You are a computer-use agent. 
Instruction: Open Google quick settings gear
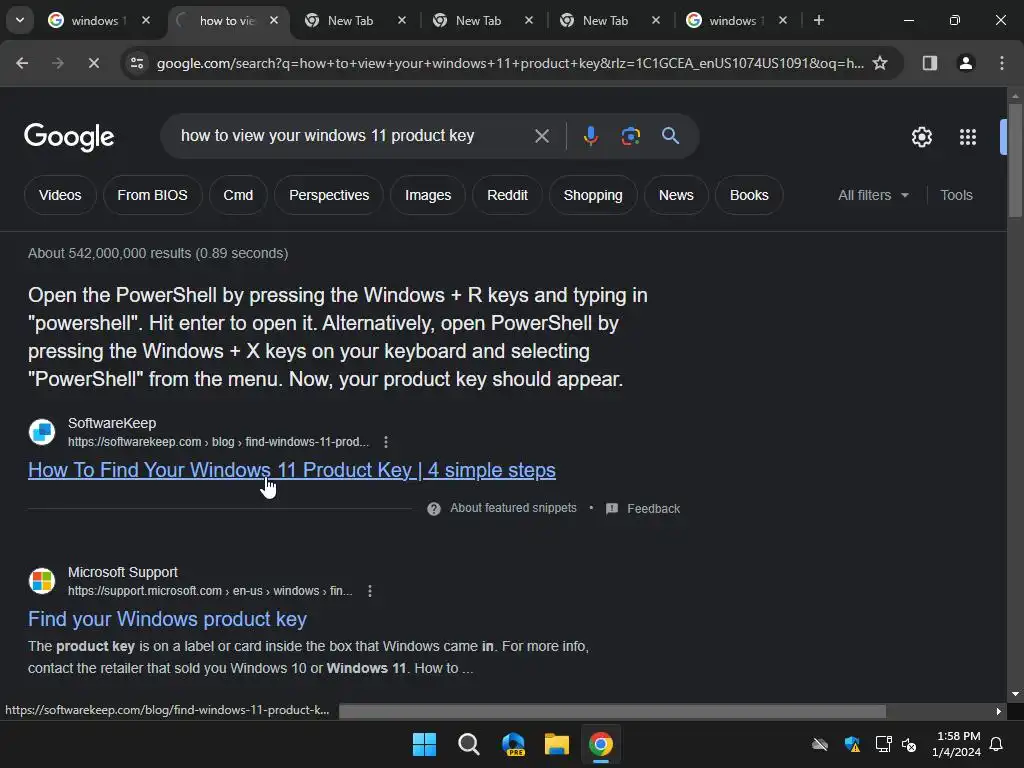pyautogui.click(x=921, y=137)
